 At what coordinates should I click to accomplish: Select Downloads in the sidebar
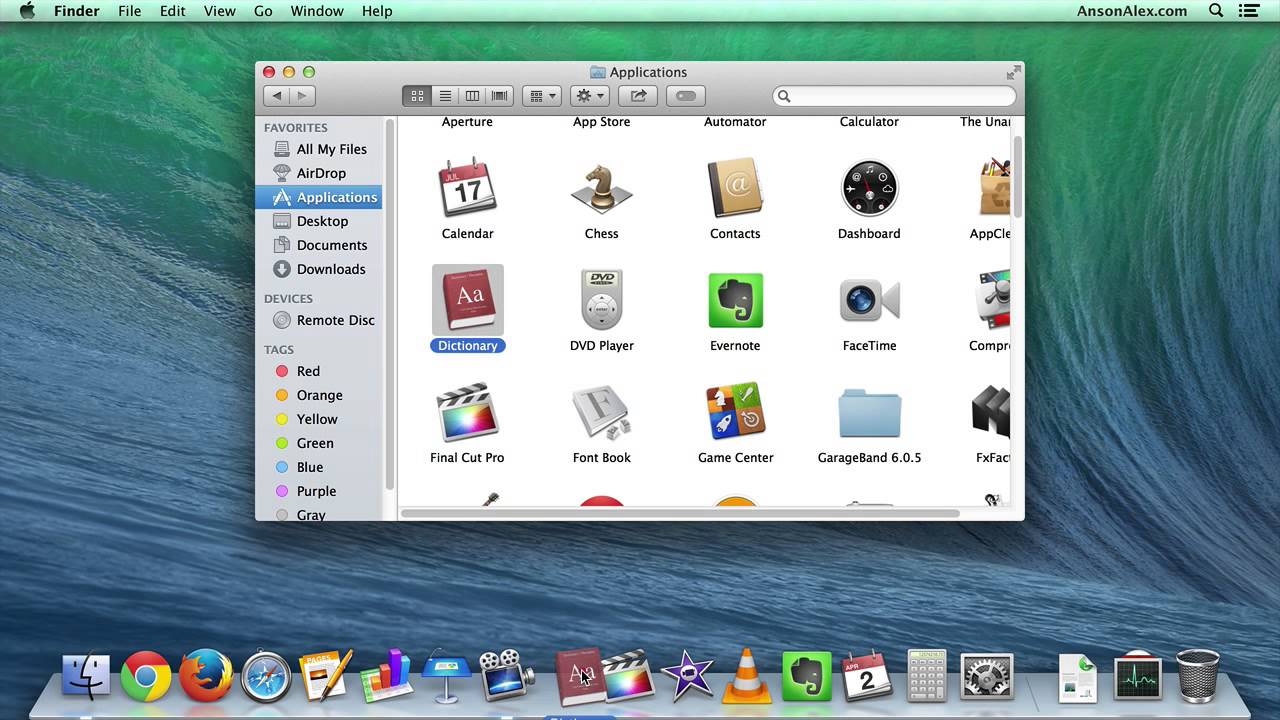point(331,269)
